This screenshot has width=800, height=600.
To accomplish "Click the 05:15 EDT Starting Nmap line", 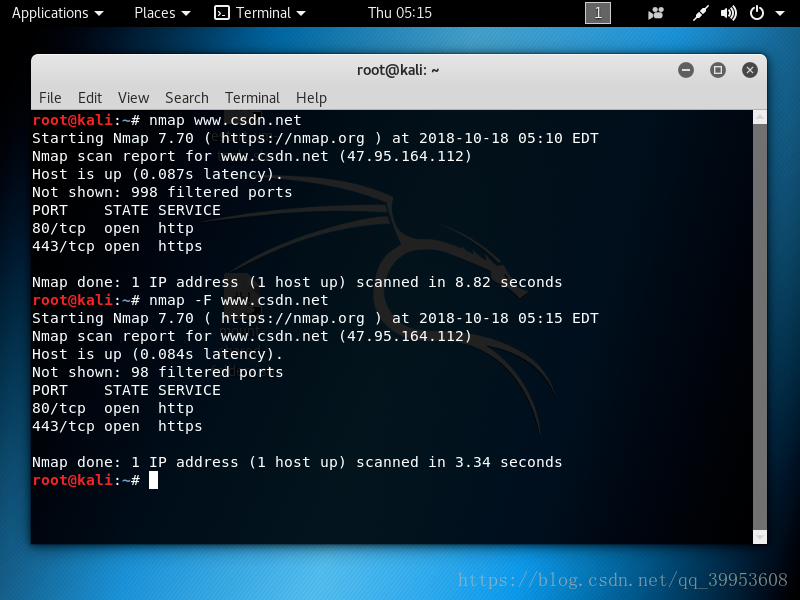I will click(315, 318).
